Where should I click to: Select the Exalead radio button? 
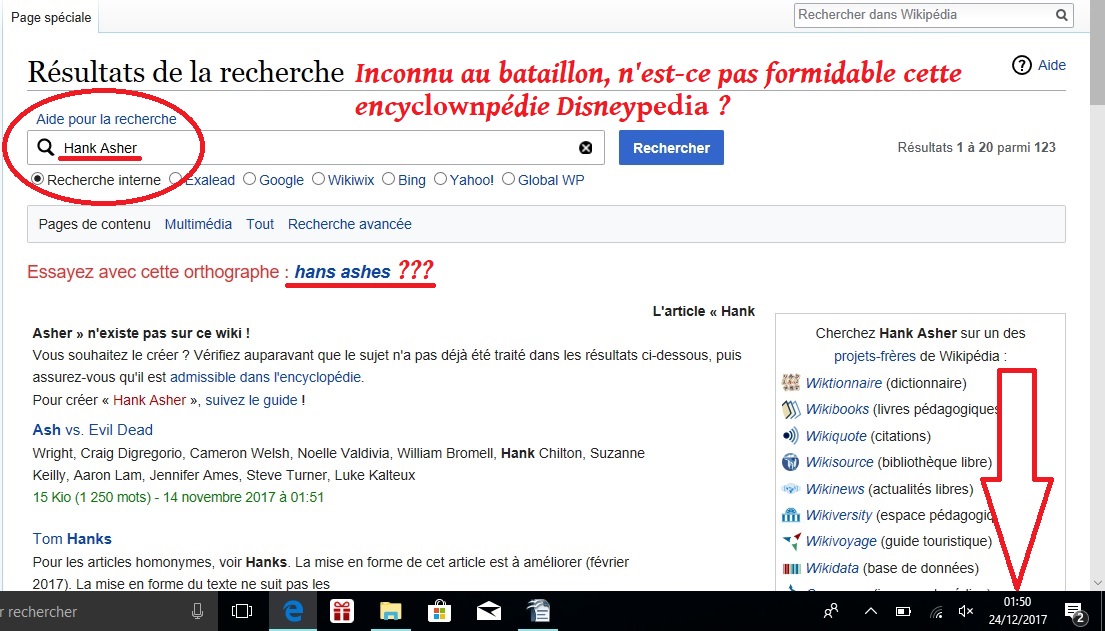point(176,179)
